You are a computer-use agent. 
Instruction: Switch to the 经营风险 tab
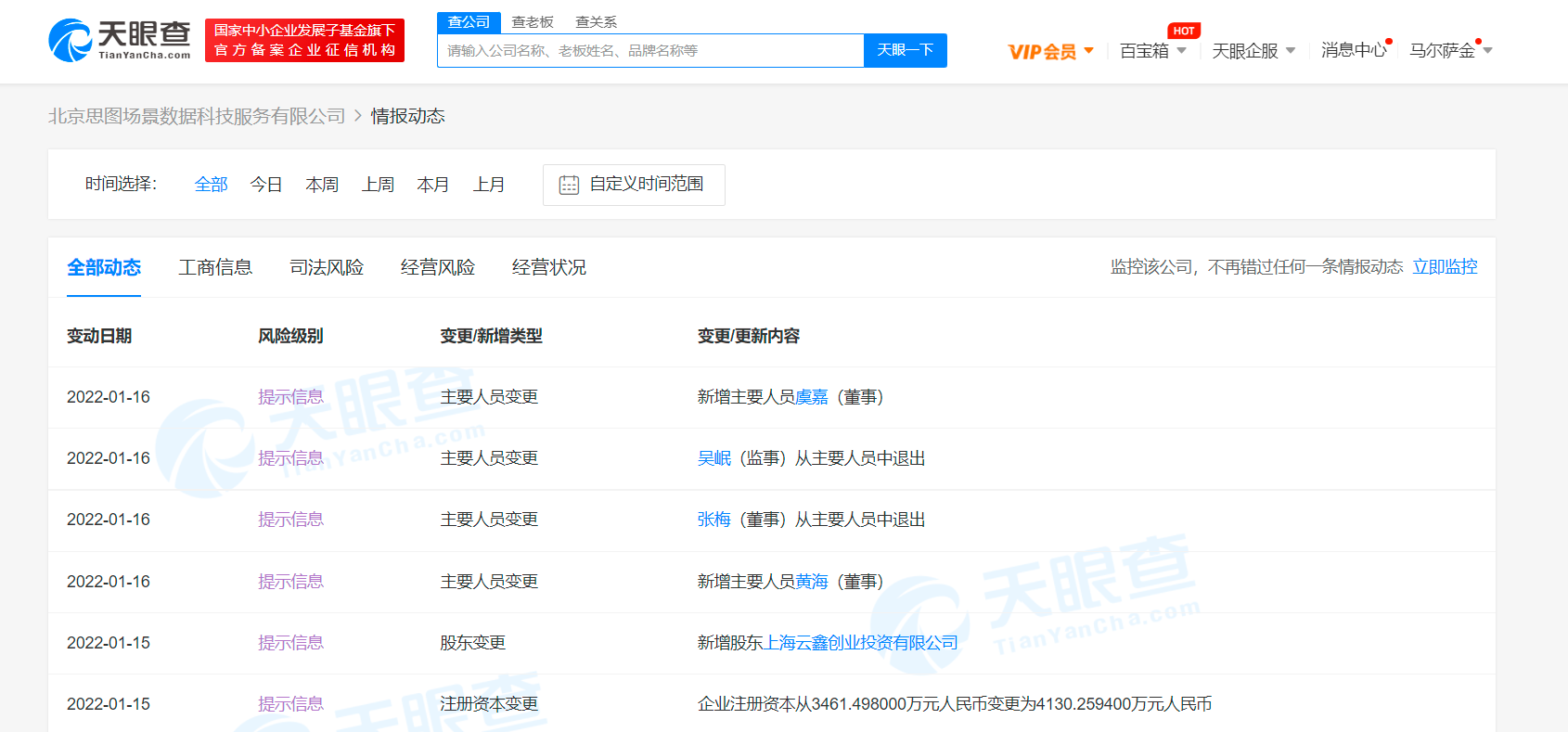[438, 267]
